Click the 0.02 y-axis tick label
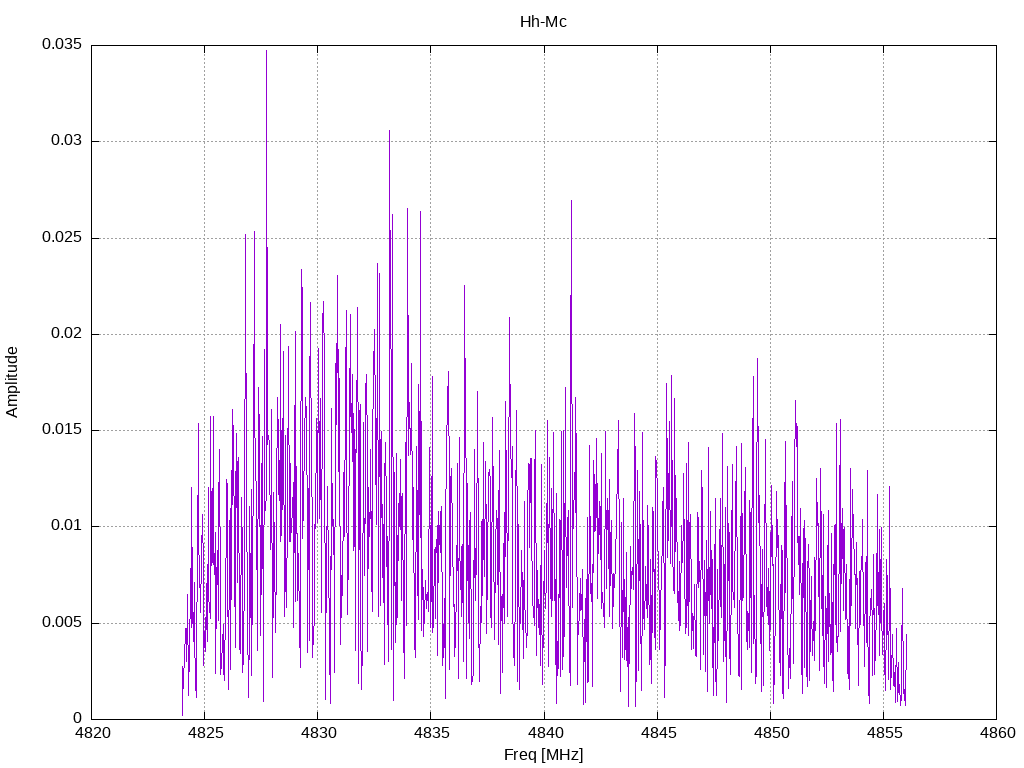Viewport: 1024px width, 768px height. point(67,333)
